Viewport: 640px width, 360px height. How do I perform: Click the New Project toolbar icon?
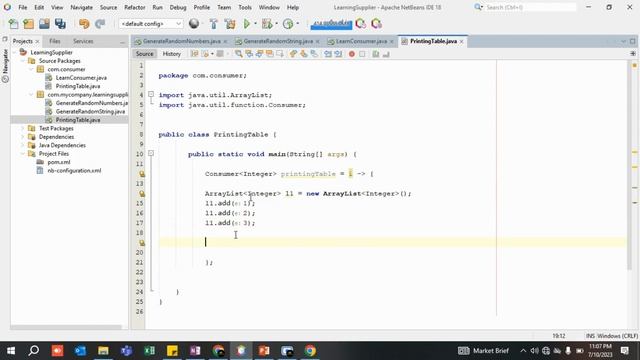pyautogui.click(x=29, y=24)
